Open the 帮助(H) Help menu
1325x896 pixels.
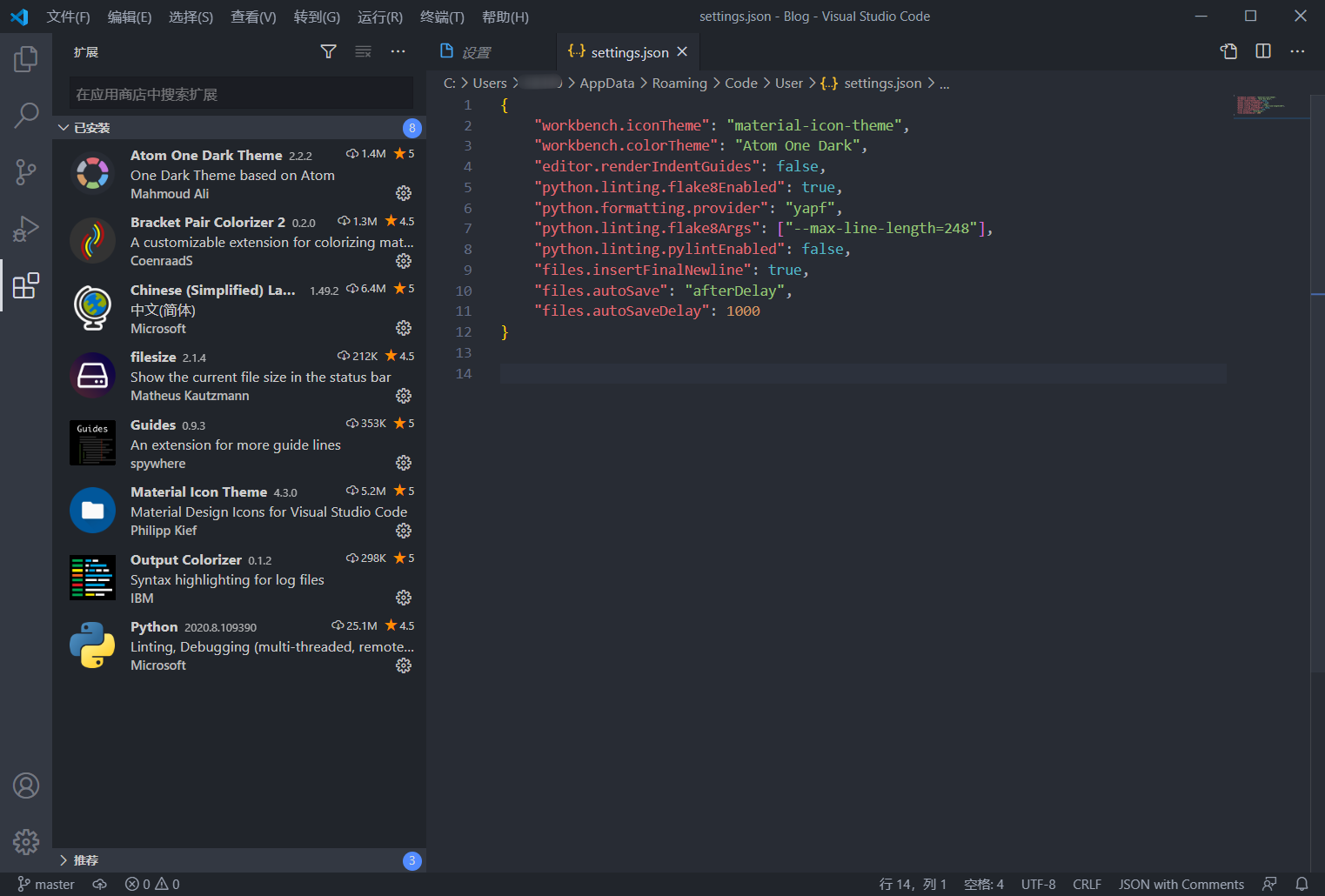pyautogui.click(x=505, y=17)
